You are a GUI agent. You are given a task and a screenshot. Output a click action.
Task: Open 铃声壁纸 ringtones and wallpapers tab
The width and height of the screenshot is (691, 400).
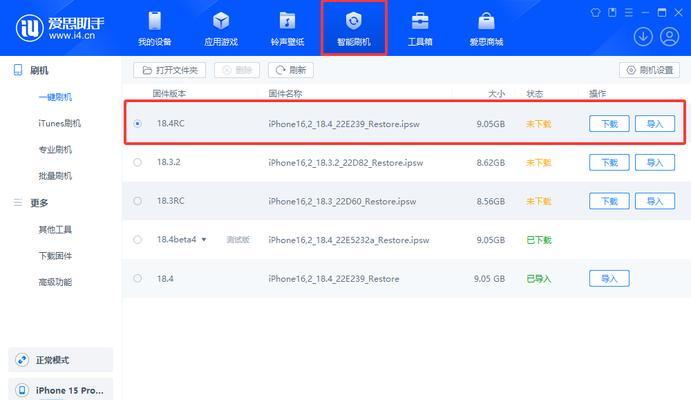pos(287,29)
